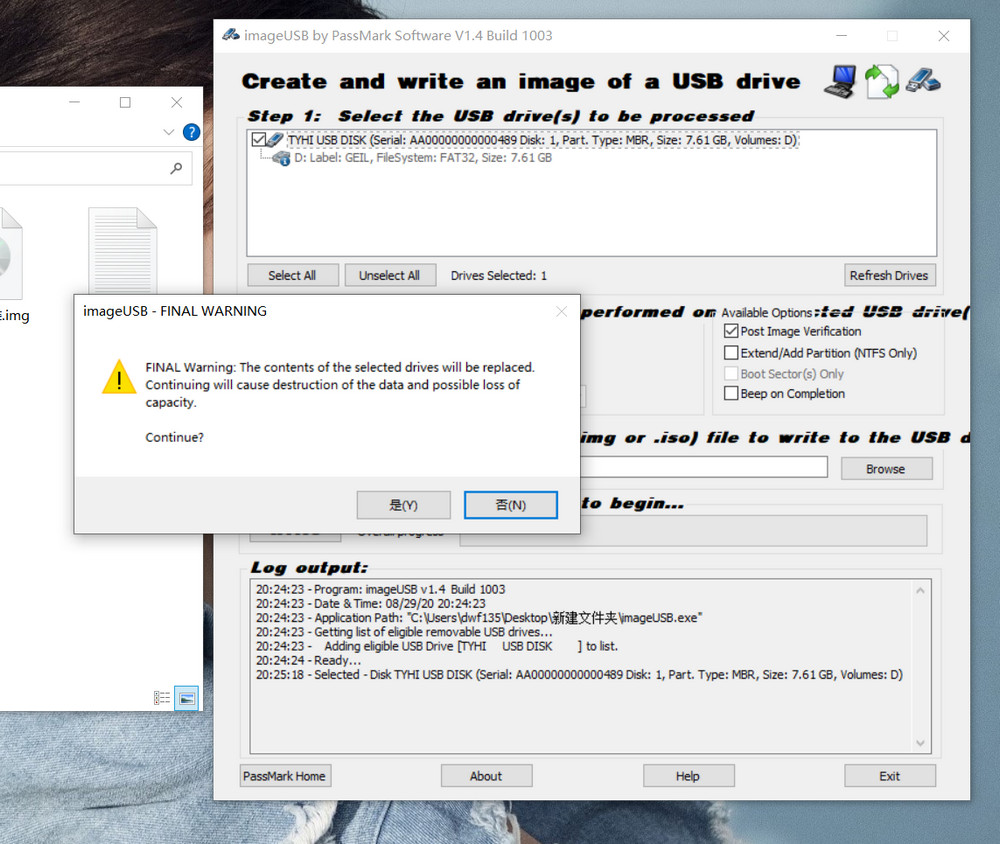Close the FINAL WARNING dialog with the X
1000x844 pixels.
[x=561, y=311]
